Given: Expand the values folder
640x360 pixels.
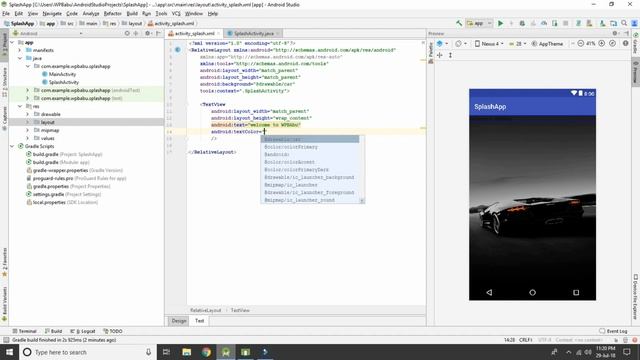Looking at the screenshot, I should click(x=27, y=138).
